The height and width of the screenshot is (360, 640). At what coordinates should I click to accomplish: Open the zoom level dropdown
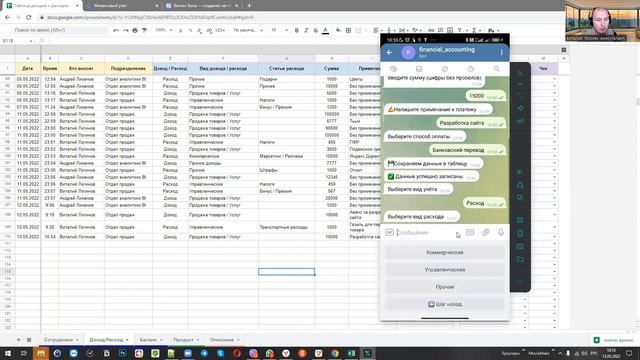tap(164, 30)
